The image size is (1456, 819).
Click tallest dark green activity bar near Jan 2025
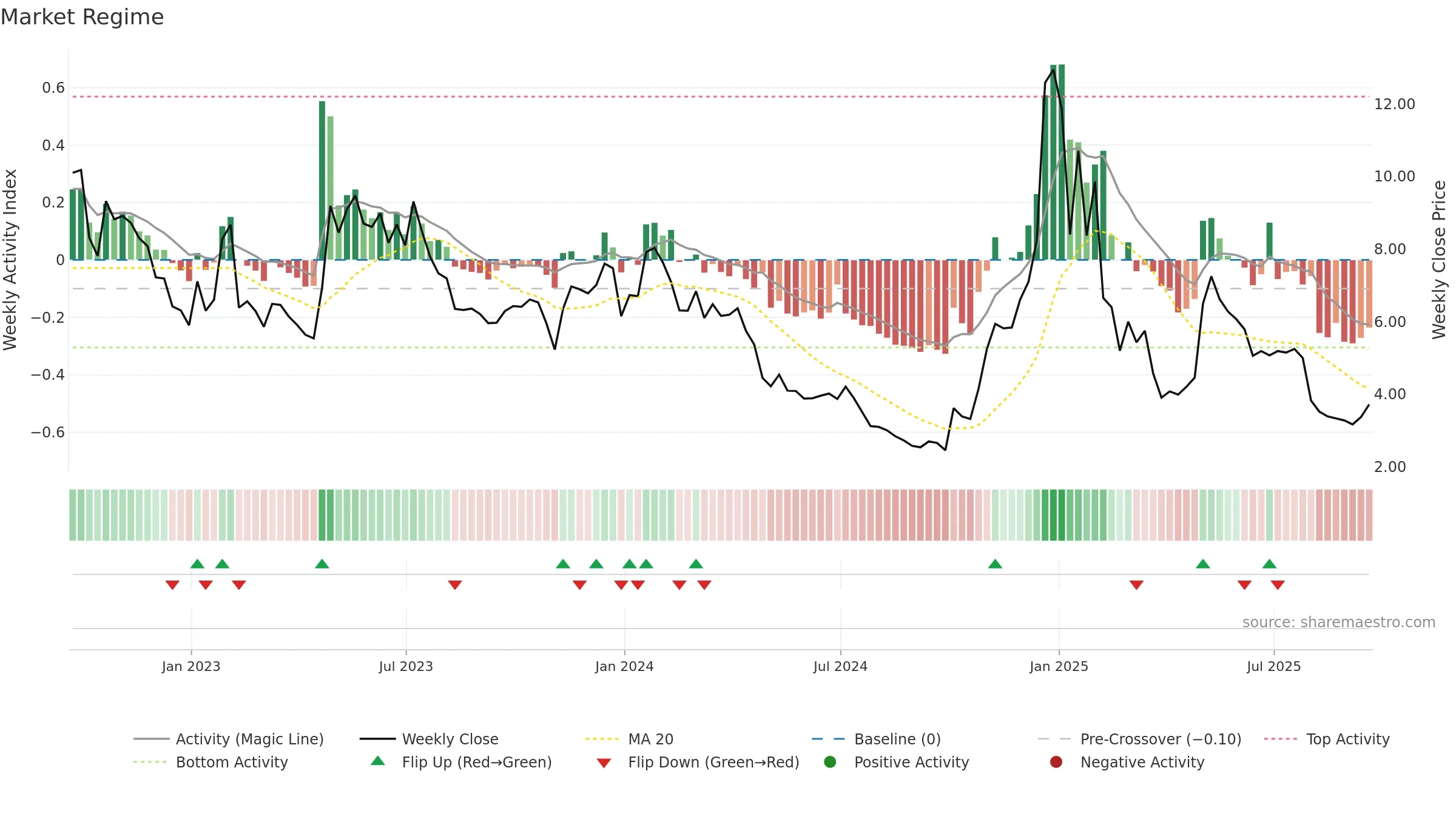(x=1061, y=162)
